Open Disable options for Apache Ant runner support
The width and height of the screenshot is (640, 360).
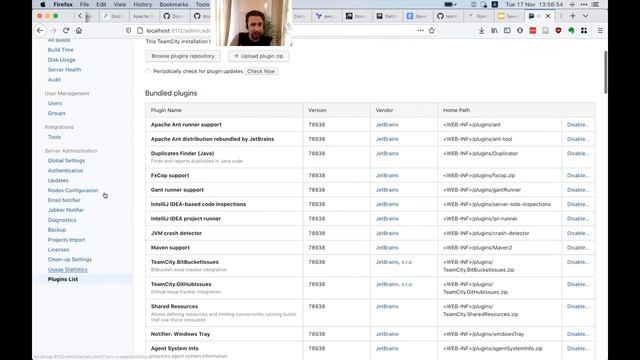tap(578, 125)
